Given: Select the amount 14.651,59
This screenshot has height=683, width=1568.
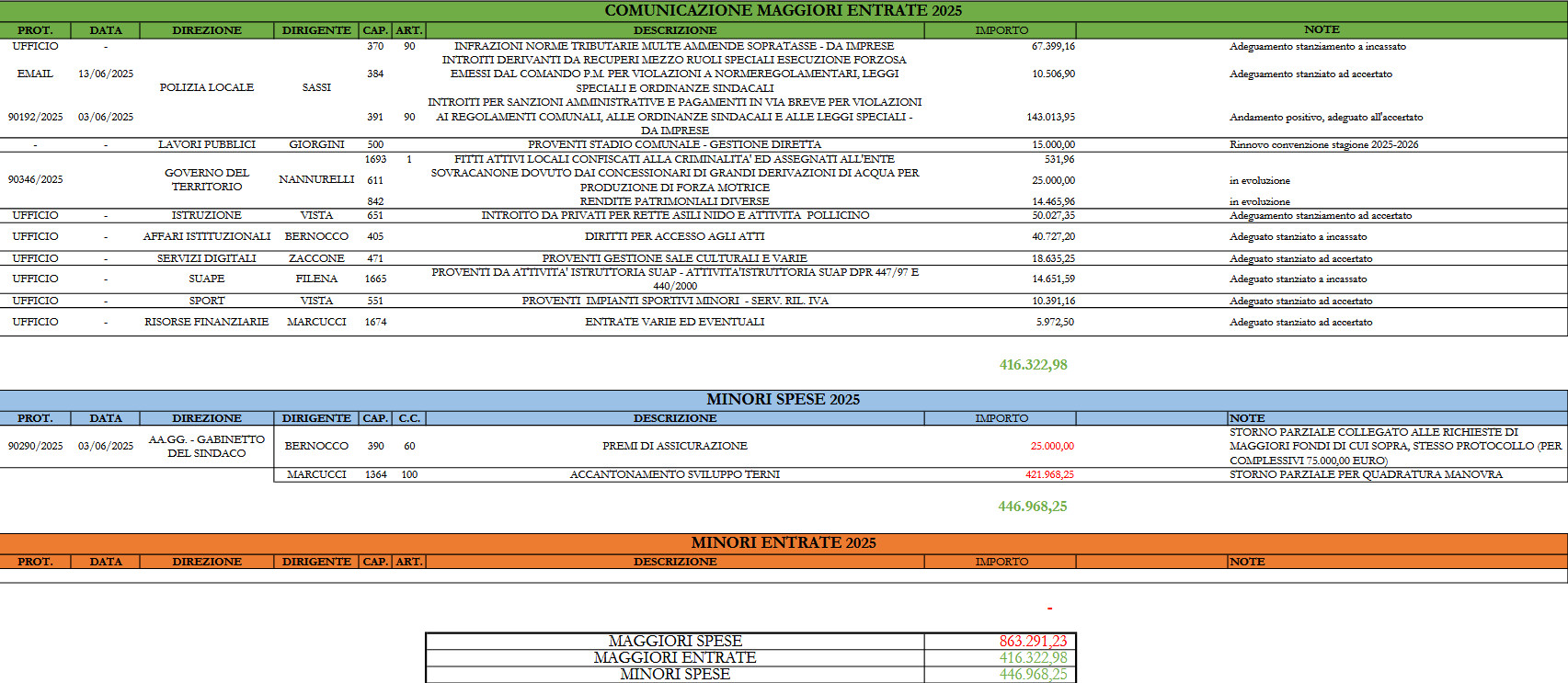Looking at the screenshot, I should pos(1053,279).
